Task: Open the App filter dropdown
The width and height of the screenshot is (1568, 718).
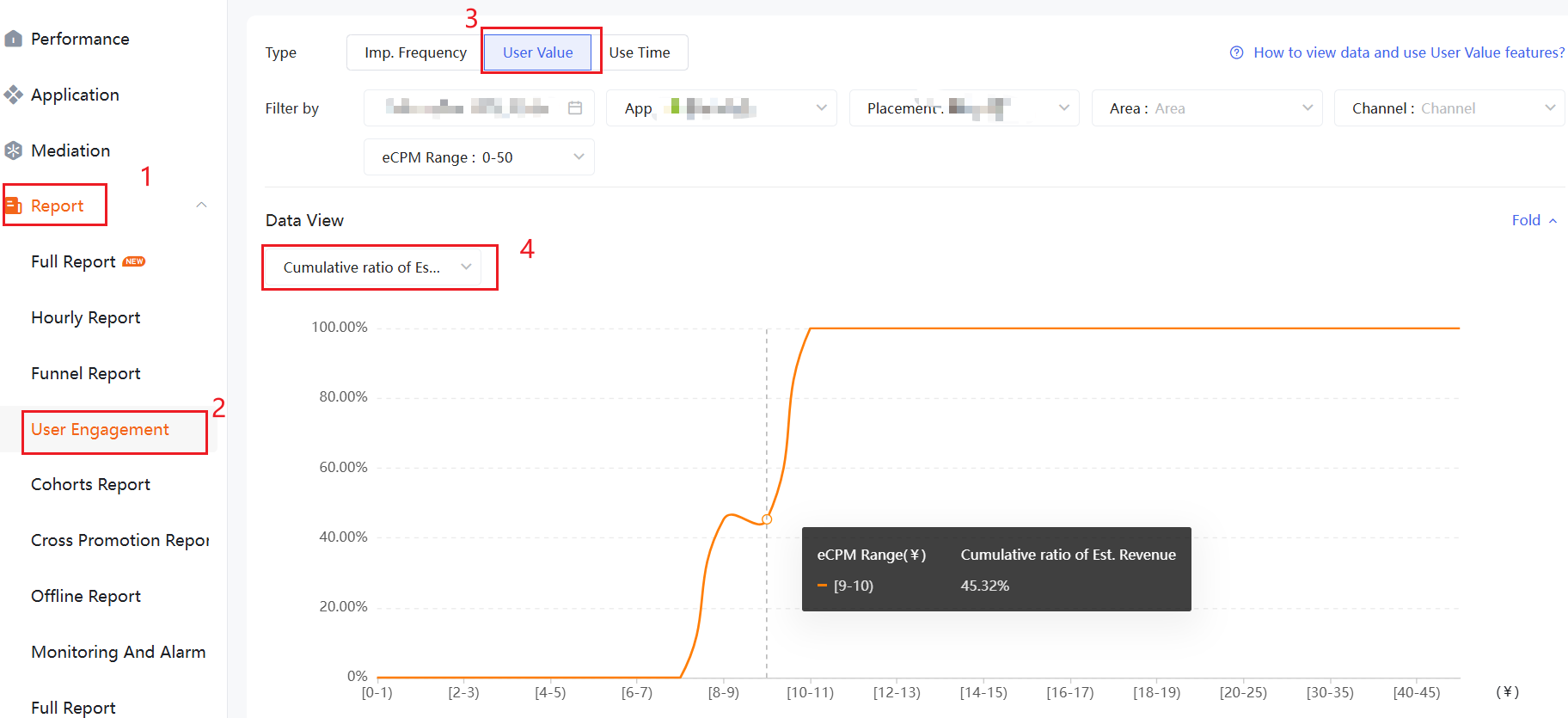Action: (x=721, y=108)
